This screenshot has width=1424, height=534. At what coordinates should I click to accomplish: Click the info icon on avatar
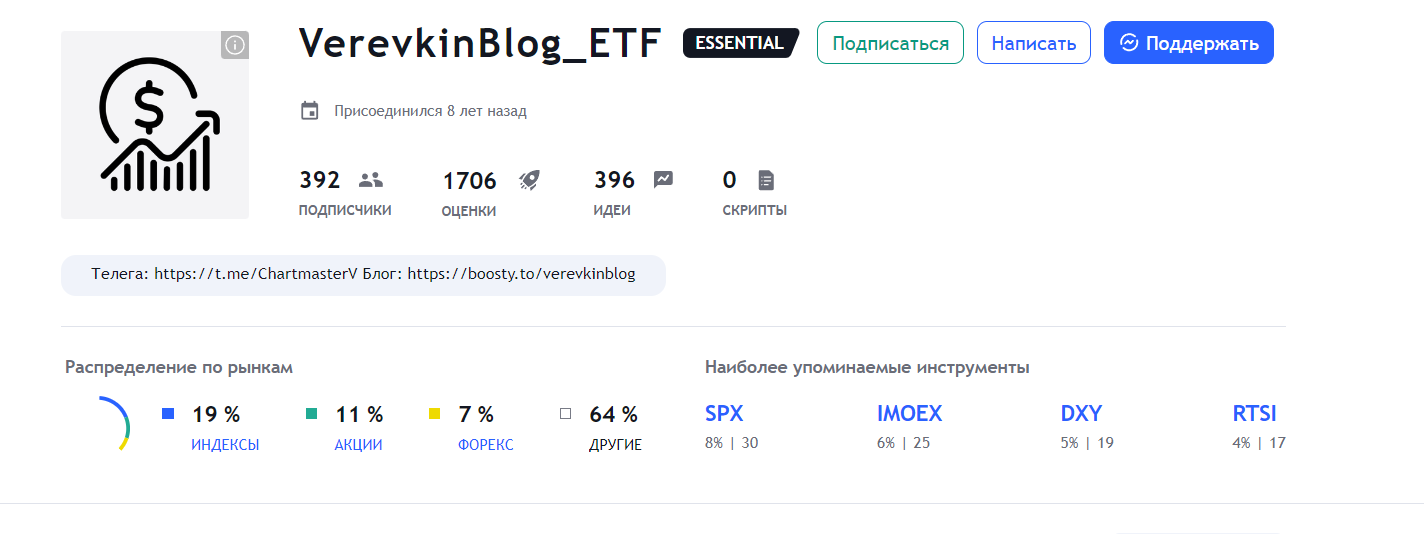point(235,45)
